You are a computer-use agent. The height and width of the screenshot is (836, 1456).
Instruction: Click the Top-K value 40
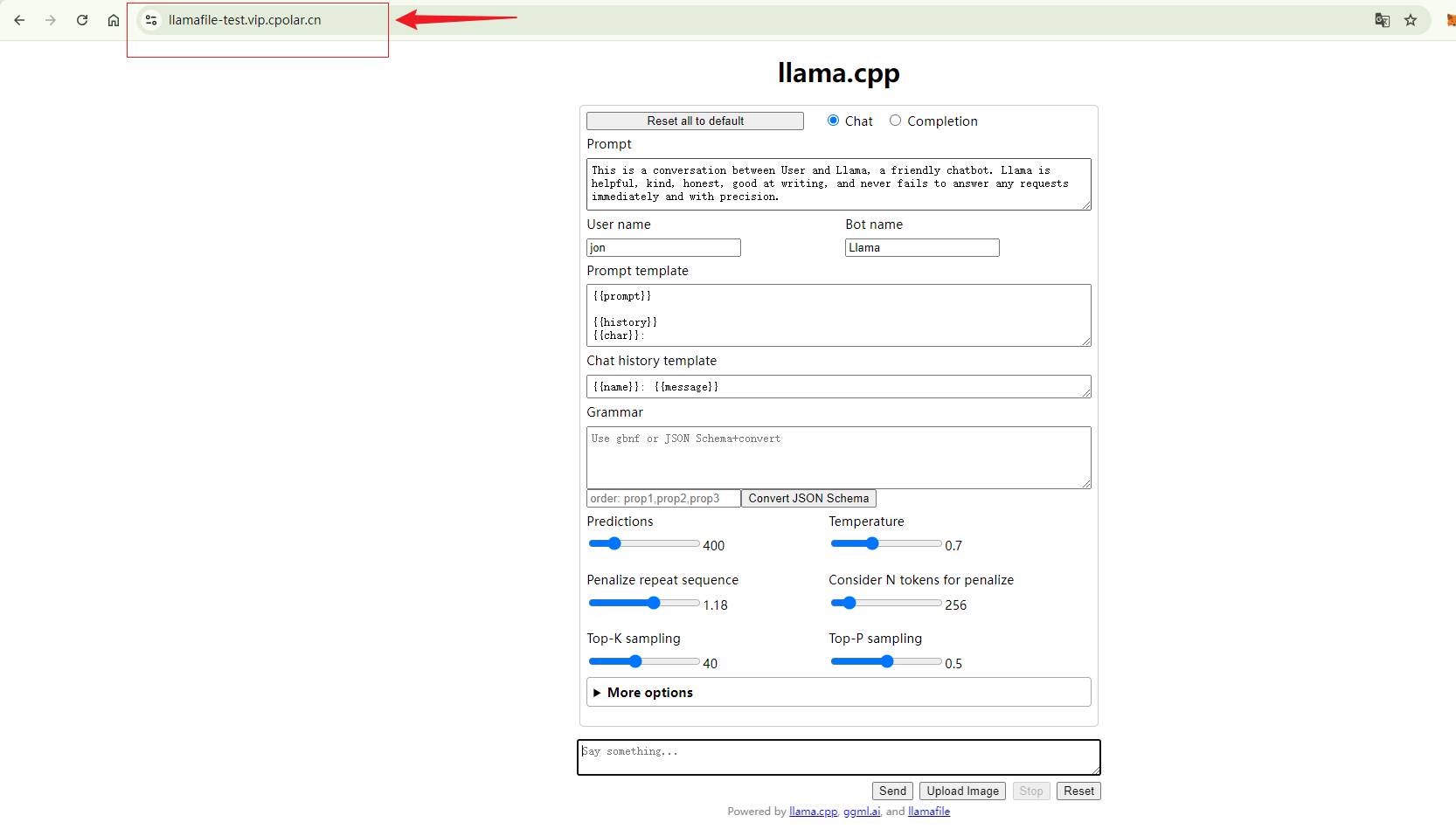tap(711, 664)
